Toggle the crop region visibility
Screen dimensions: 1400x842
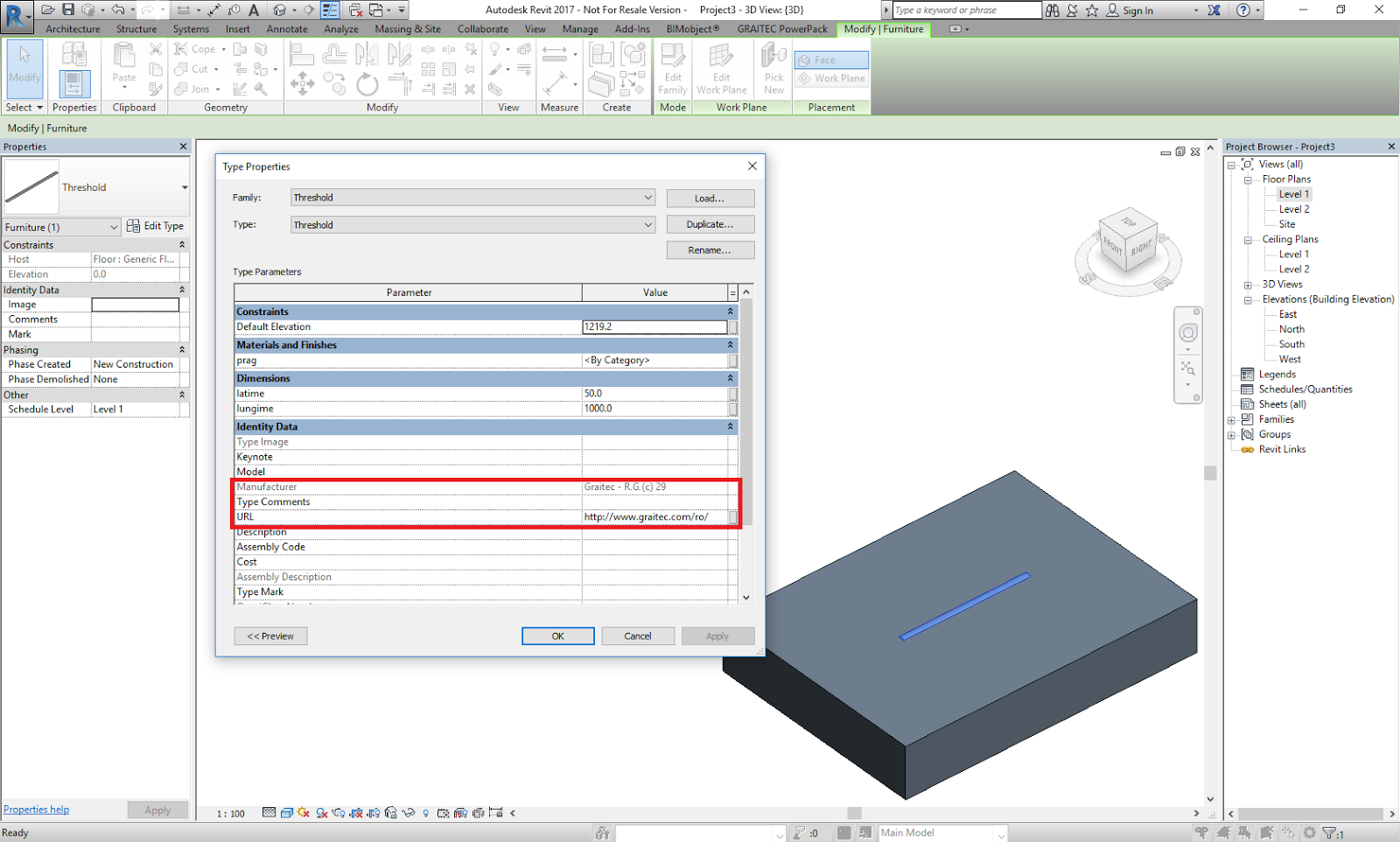click(374, 812)
